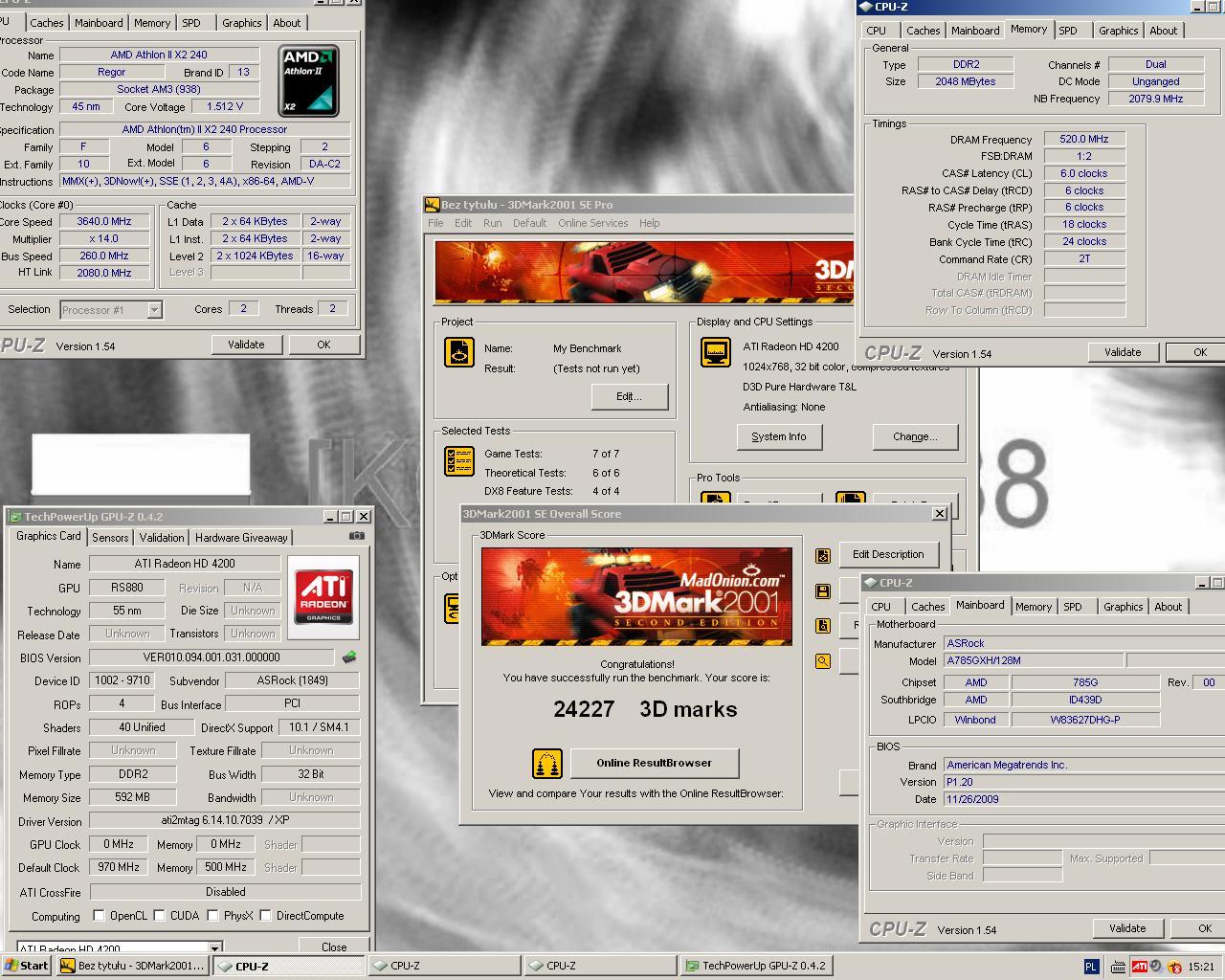Click the 3DMark2001 score banner image

(636, 596)
